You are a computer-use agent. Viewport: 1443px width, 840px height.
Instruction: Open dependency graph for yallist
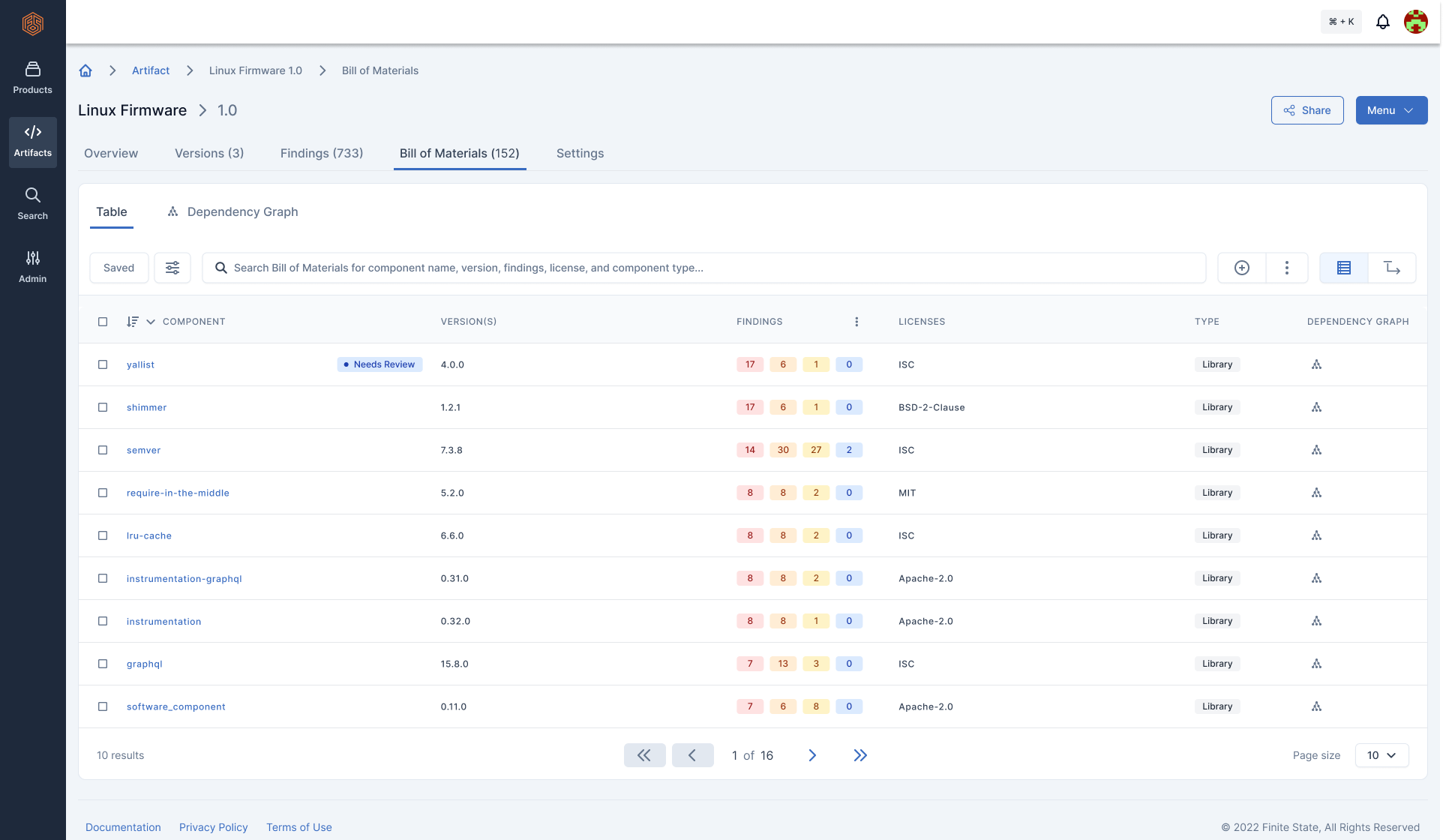1316,364
